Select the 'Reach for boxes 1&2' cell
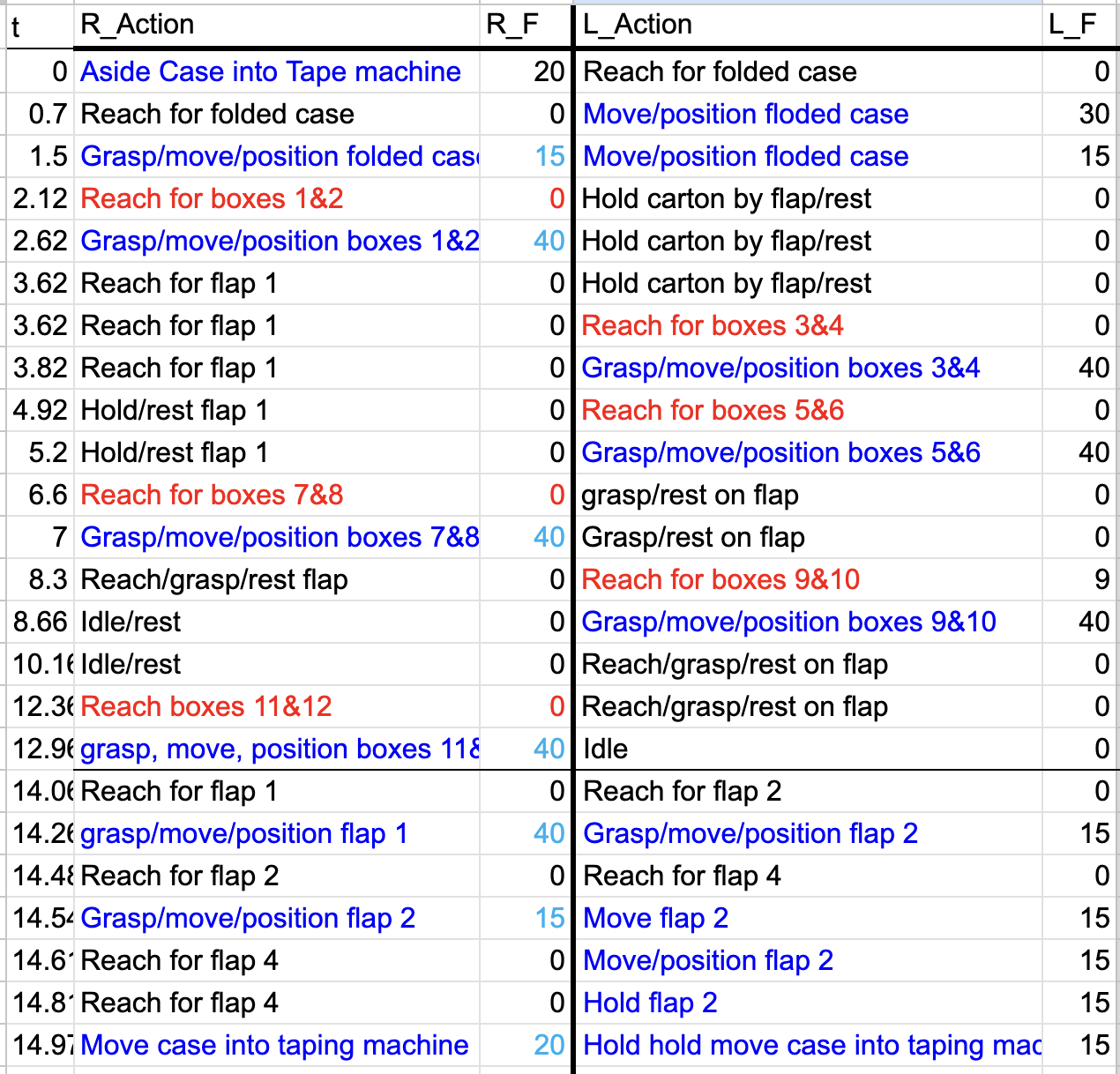This screenshot has height=1074, width=1120. pos(209,198)
